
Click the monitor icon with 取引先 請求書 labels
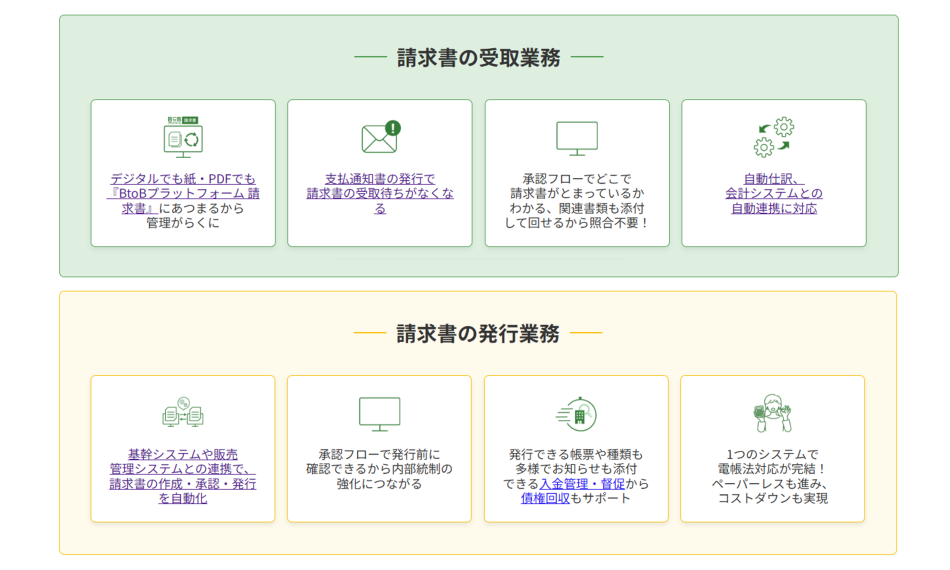pos(183,137)
